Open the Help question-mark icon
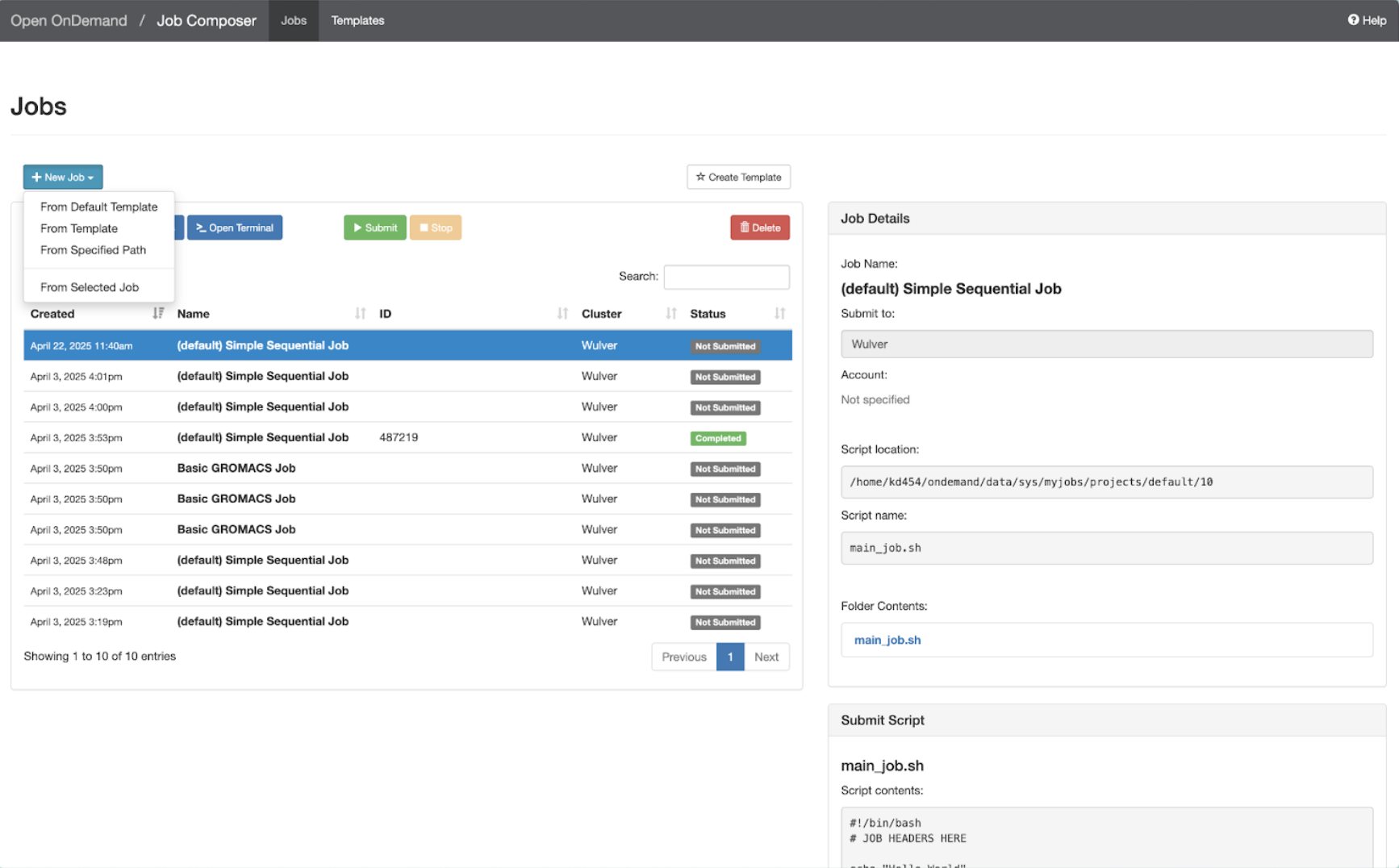This screenshot has width=1399, height=868. (1353, 20)
